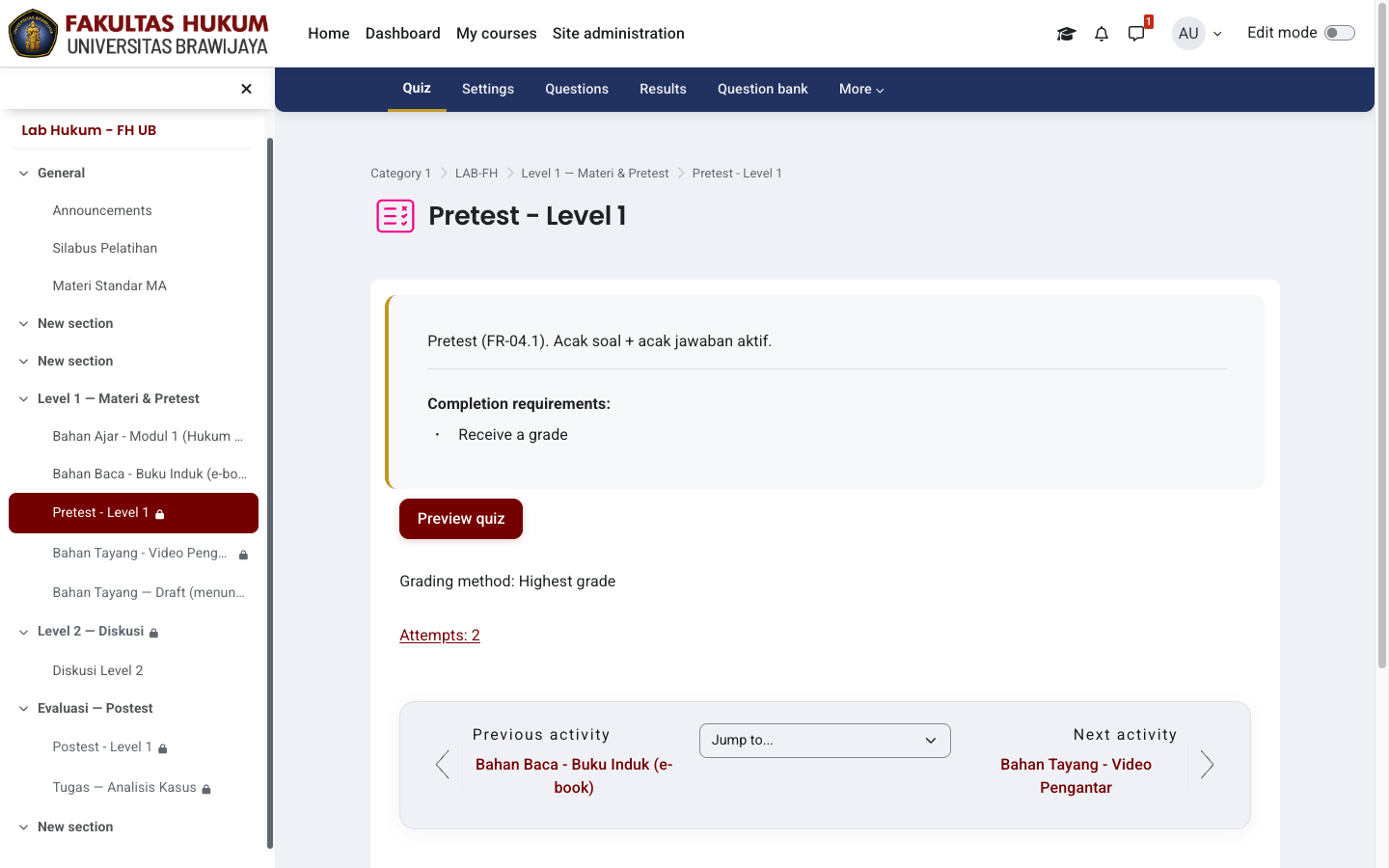Collapse the second New section chevron

[23, 362]
